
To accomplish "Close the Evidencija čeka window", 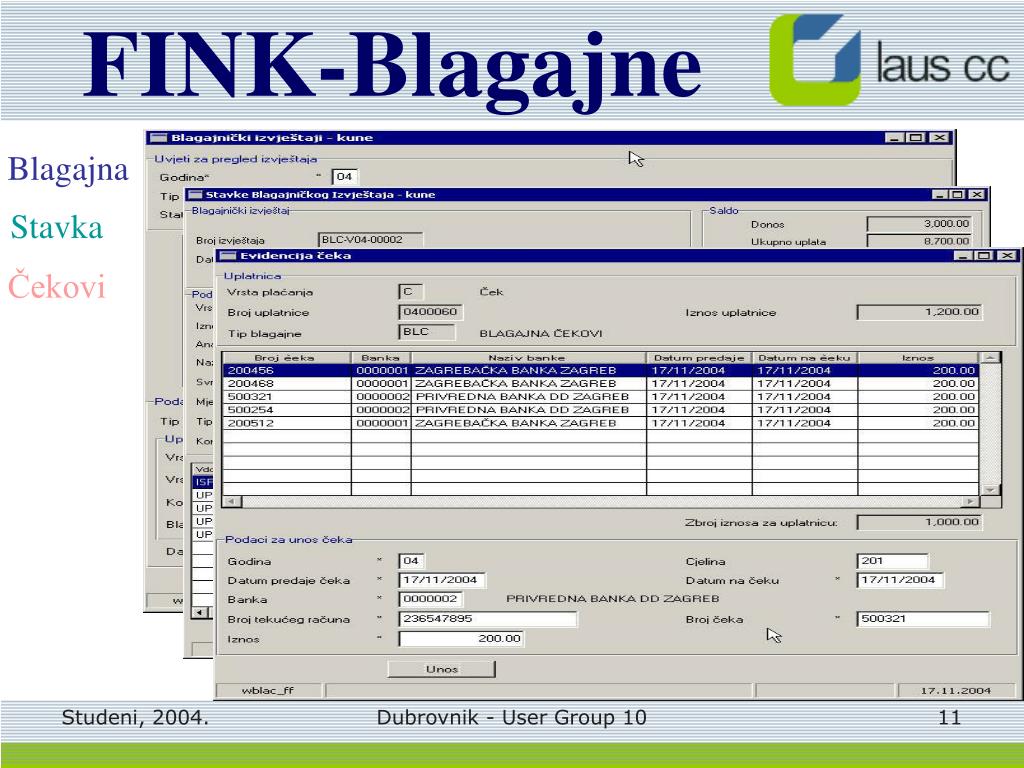I will tap(1007, 255).
